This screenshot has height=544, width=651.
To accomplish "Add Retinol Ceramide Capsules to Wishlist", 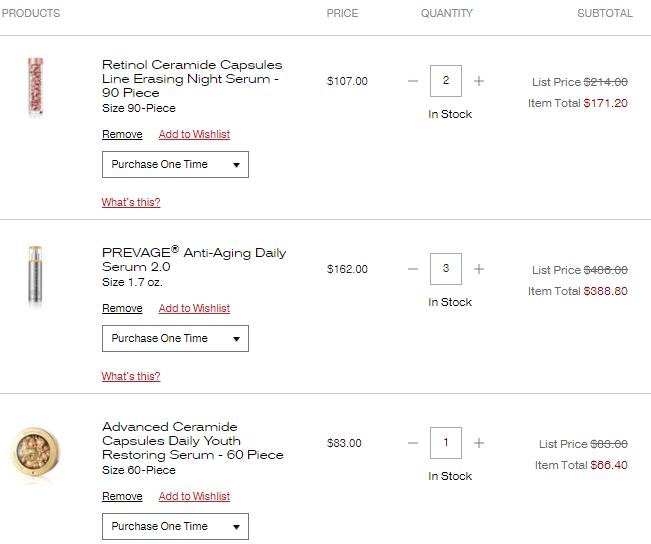I will 194,134.
